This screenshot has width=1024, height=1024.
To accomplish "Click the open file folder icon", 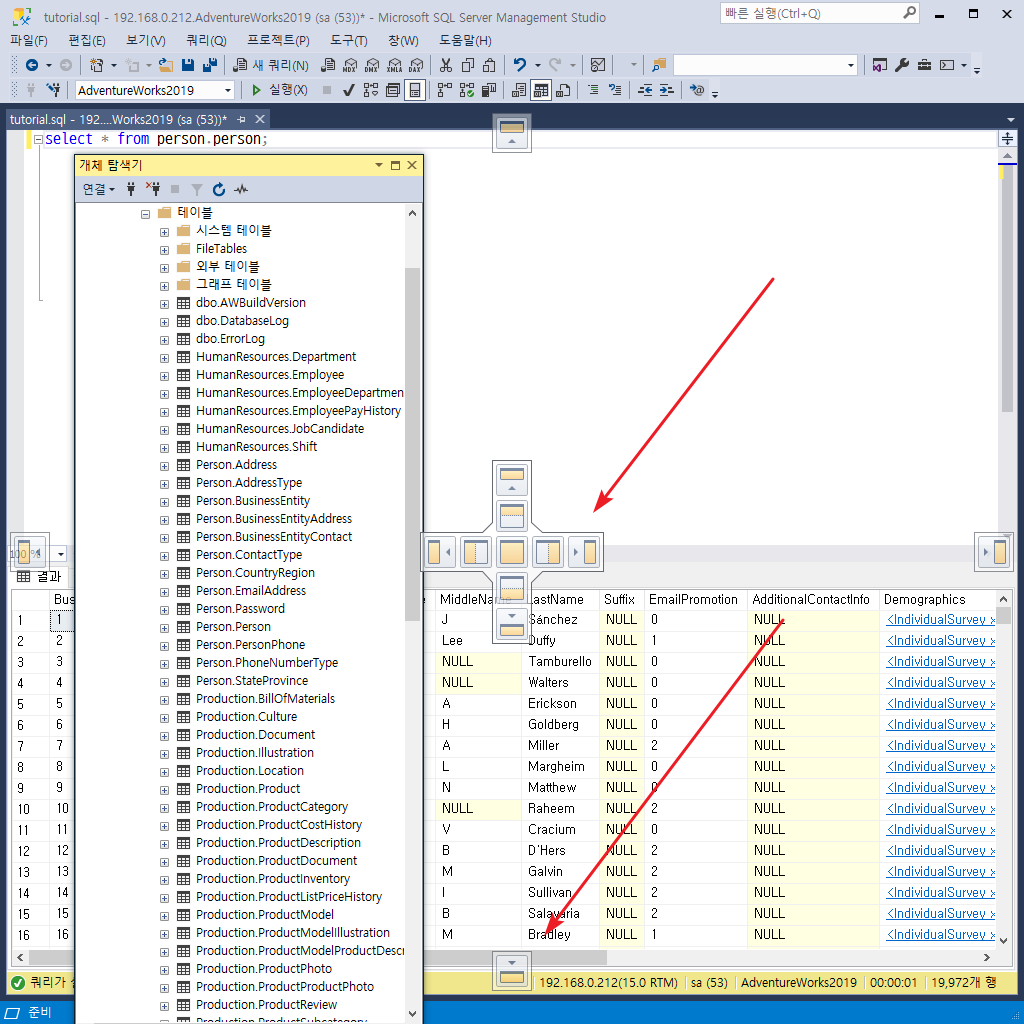I will click(166, 65).
